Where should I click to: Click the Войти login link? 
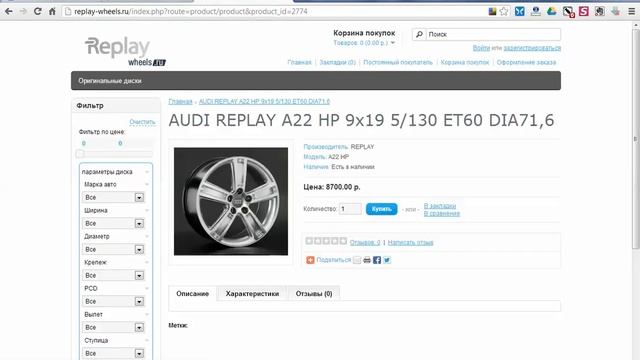pyautogui.click(x=481, y=48)
